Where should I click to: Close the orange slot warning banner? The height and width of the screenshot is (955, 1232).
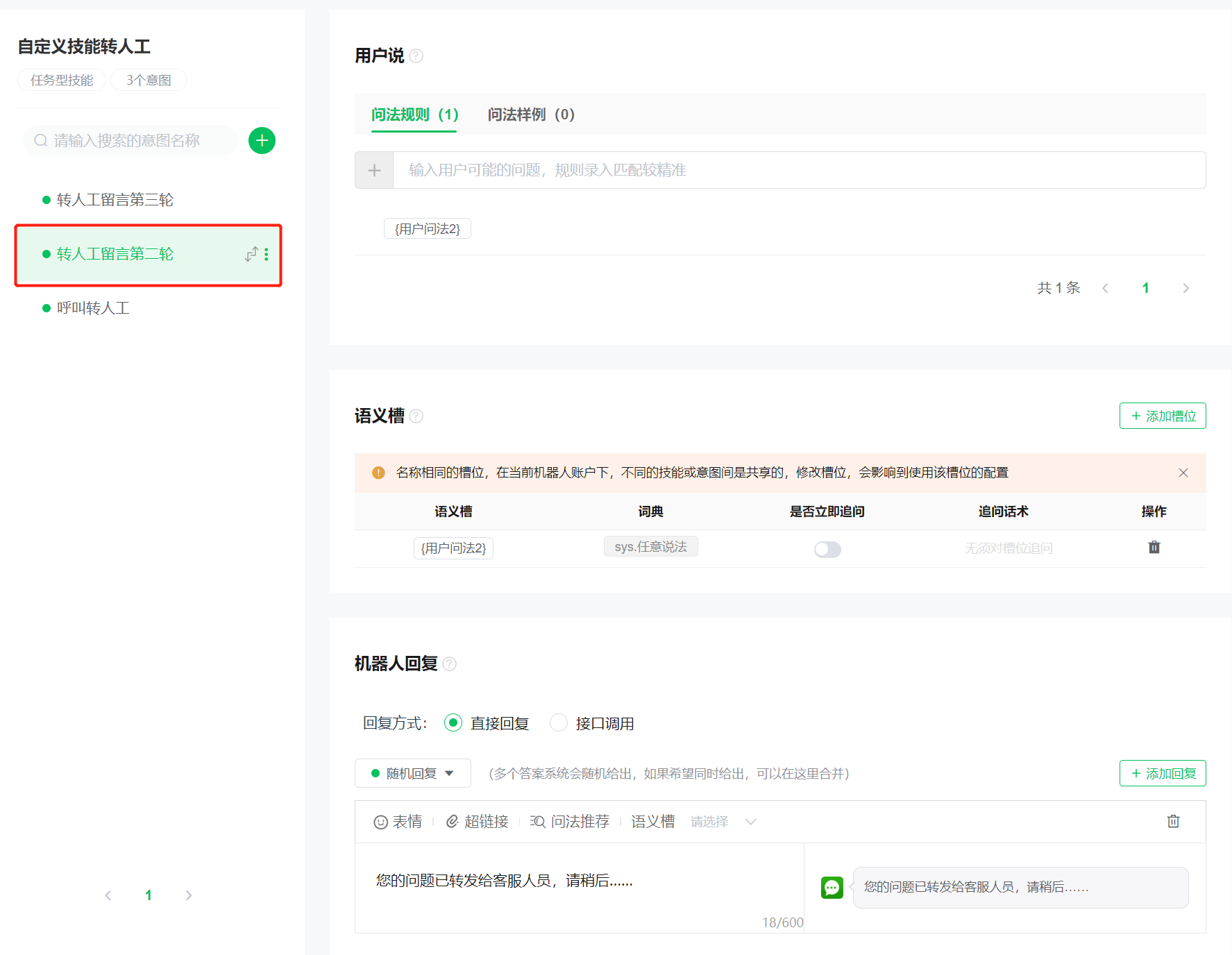point(1183,473)
